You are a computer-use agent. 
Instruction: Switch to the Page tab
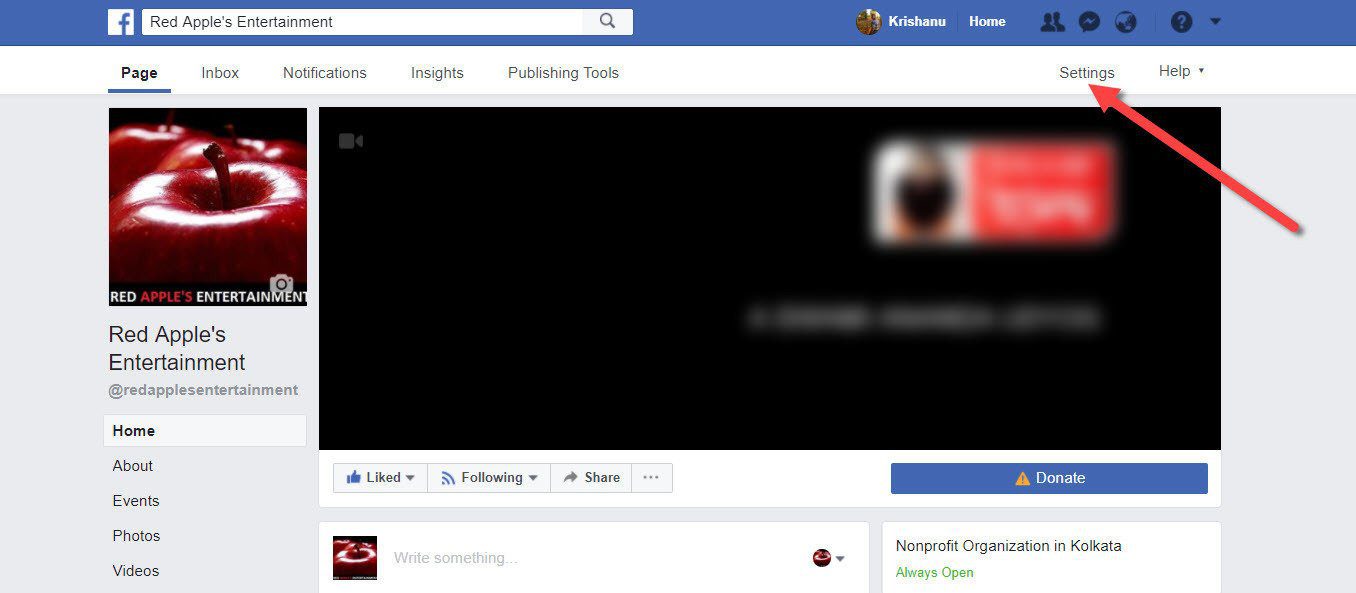(x=139, y=72)
